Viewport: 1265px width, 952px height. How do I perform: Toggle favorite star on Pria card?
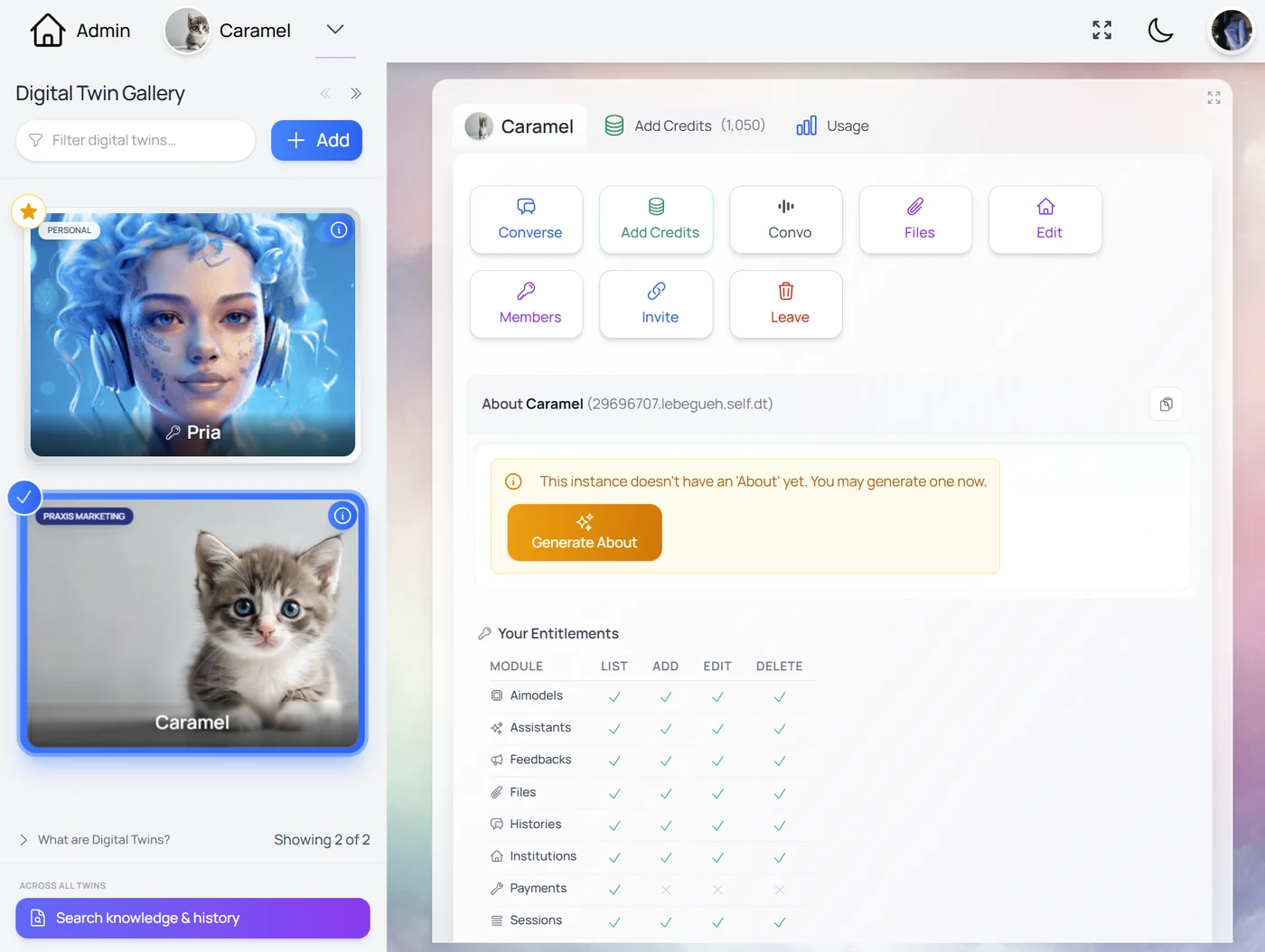[x=28, y=211]
